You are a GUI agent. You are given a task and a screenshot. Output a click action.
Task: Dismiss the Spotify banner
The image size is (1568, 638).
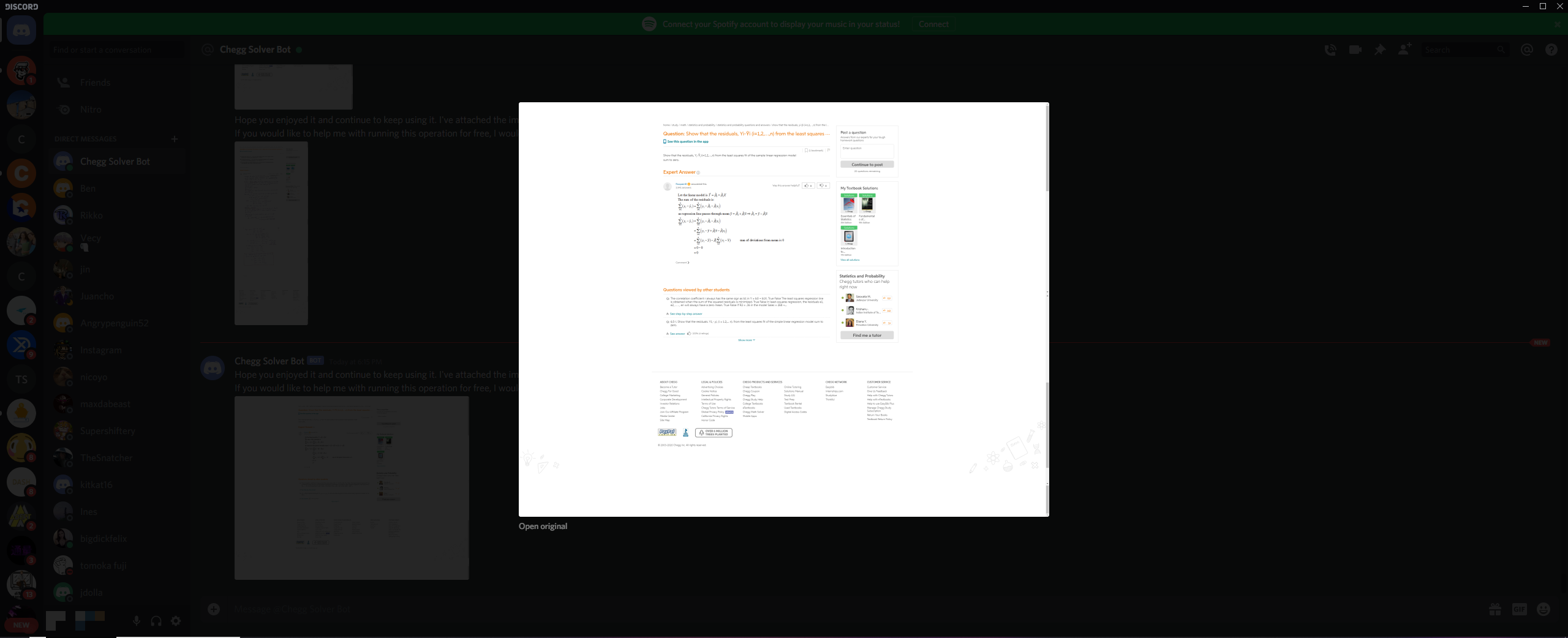(x=1557, y=24)
